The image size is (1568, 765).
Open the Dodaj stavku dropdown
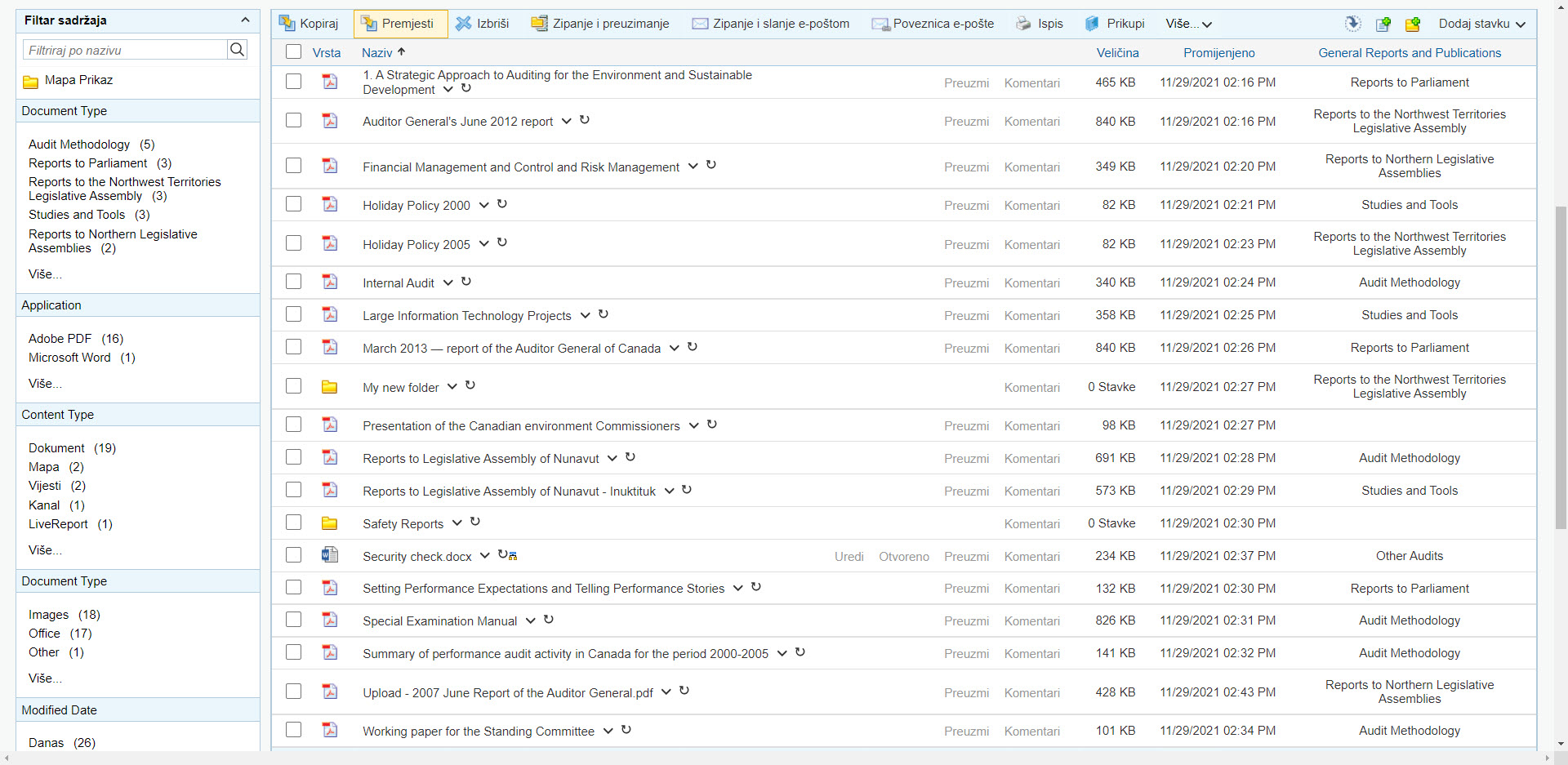coord(1481,24)
